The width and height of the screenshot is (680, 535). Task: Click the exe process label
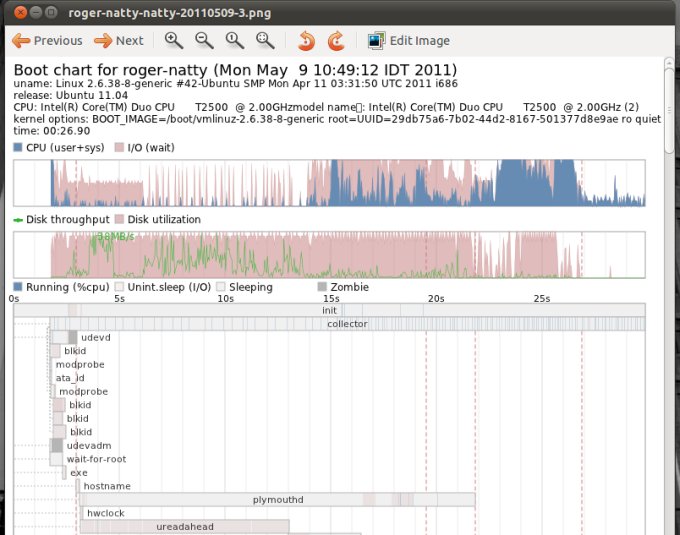click(x=79, y=473)
